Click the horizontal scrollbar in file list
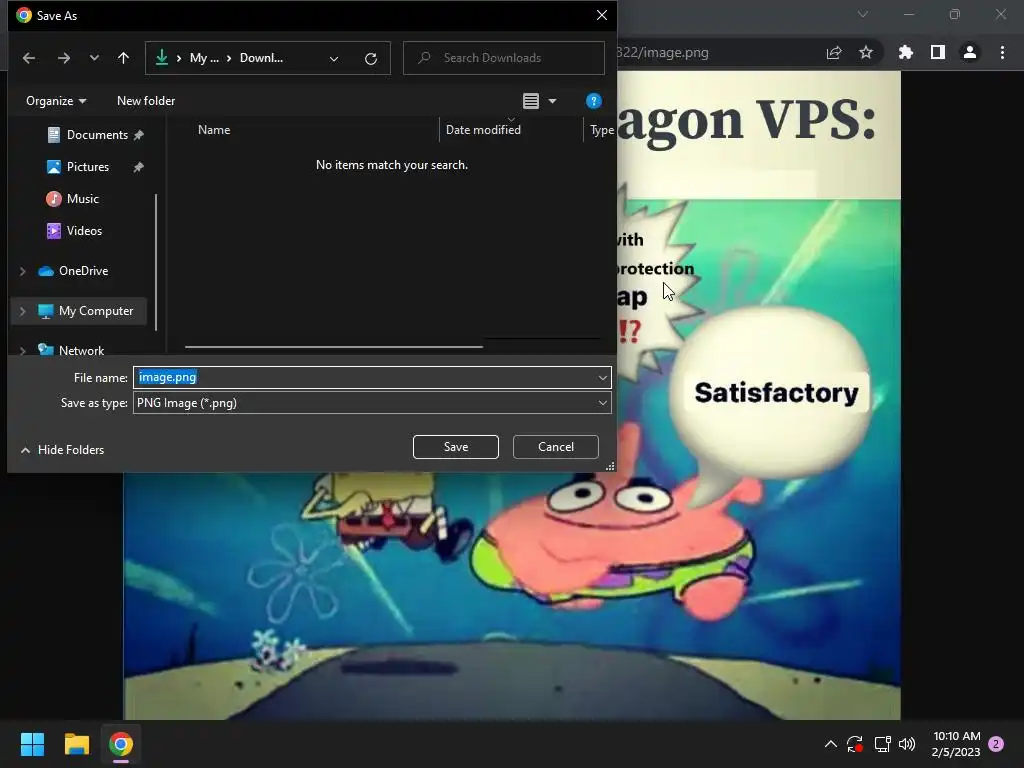This screenshot has width=1024, height=768. click(x=334, y=347)
